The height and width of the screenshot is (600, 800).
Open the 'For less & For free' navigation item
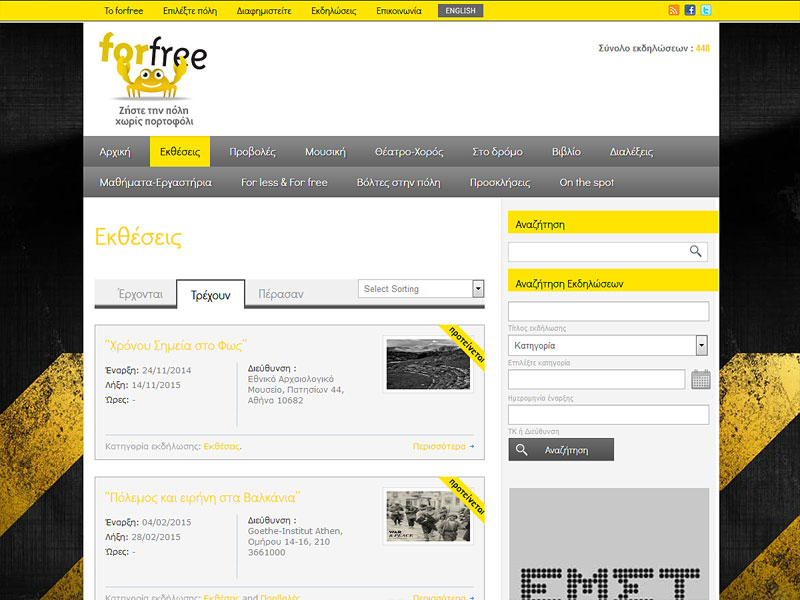tap(284, 182)
